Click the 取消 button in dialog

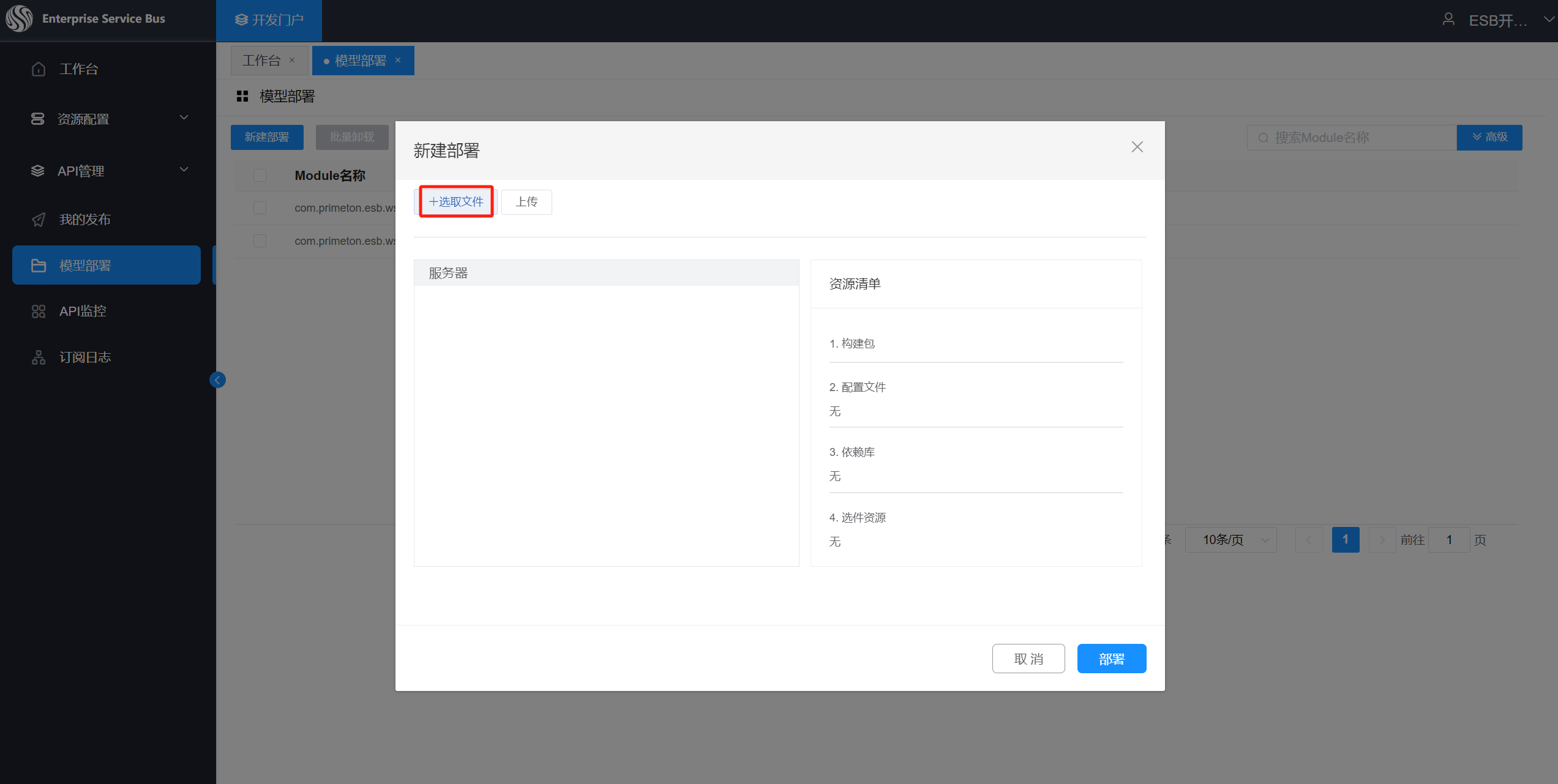(1028, 659)
